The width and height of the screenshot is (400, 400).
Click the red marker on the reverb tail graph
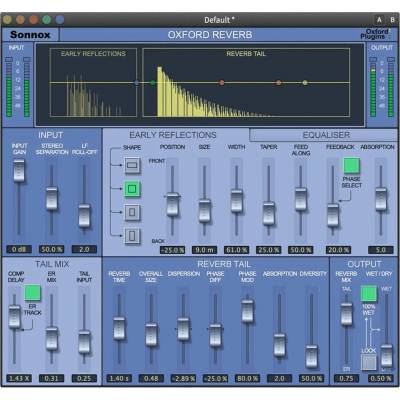coord(222,82)
